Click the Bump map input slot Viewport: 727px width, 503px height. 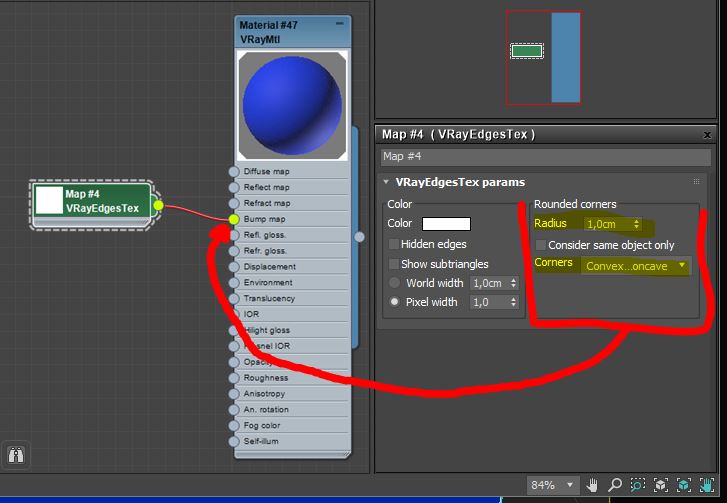(x=234, y=219)
